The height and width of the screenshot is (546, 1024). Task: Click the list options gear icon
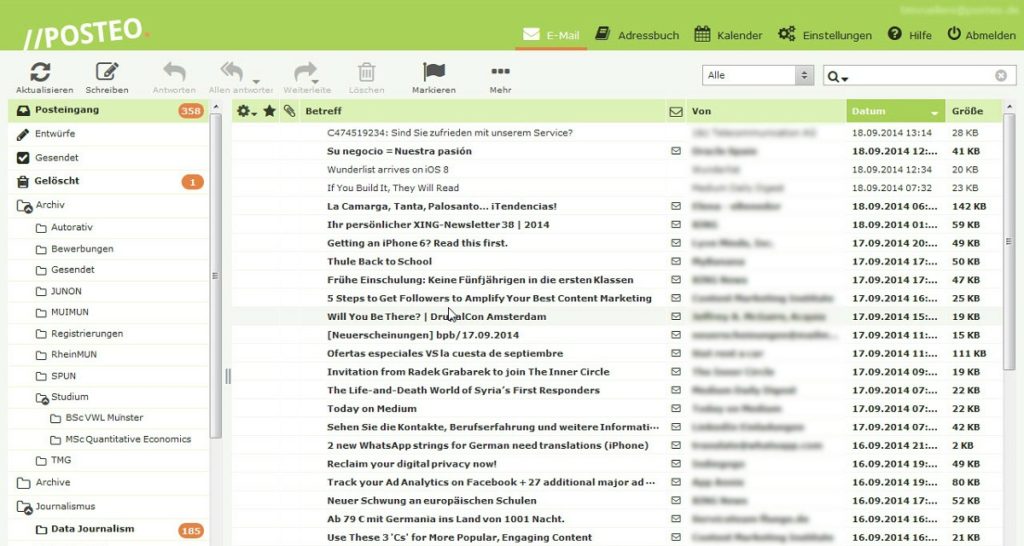click(245, 111)
